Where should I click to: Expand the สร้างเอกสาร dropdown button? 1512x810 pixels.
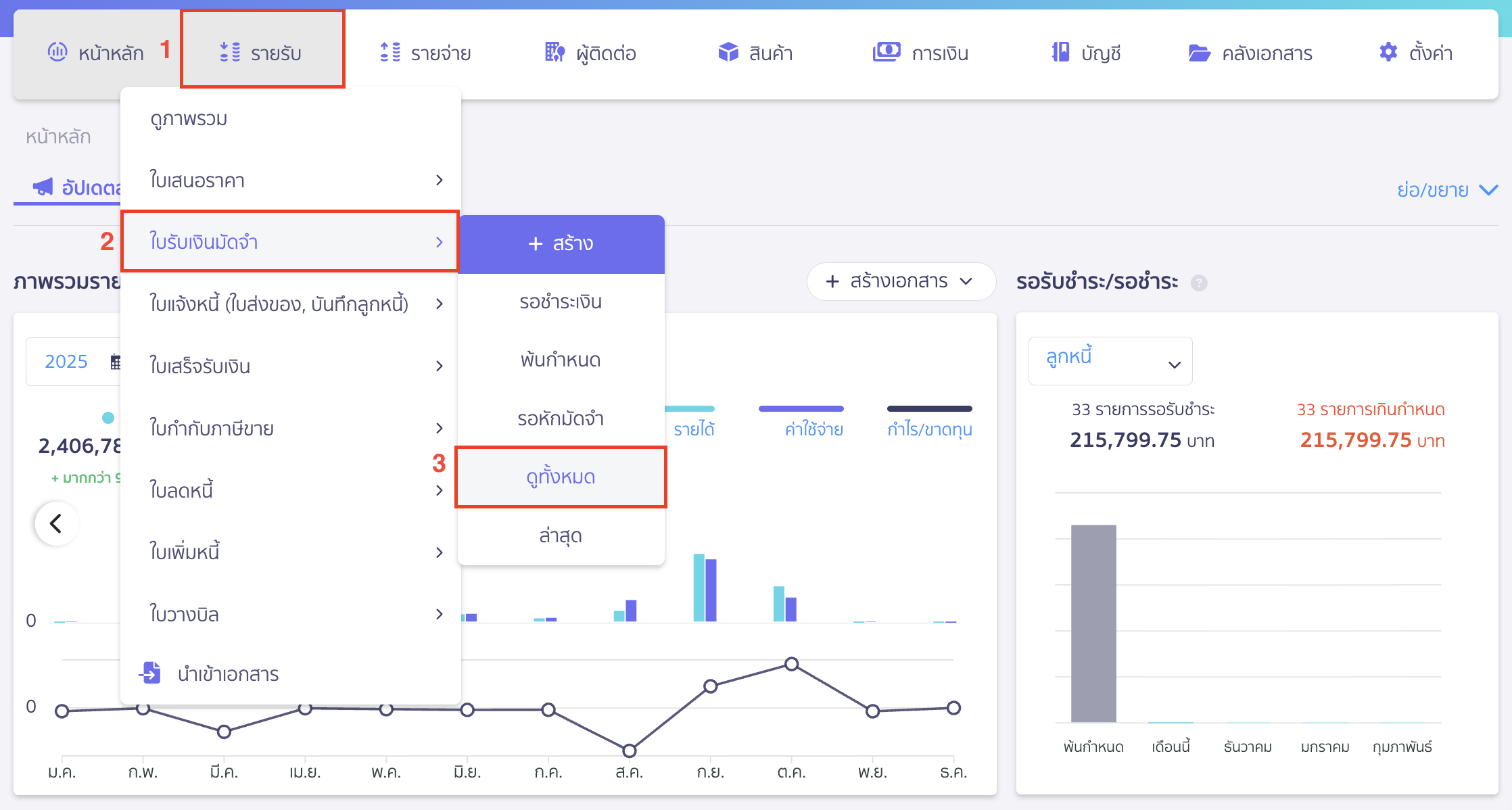(x=900, y=281)
